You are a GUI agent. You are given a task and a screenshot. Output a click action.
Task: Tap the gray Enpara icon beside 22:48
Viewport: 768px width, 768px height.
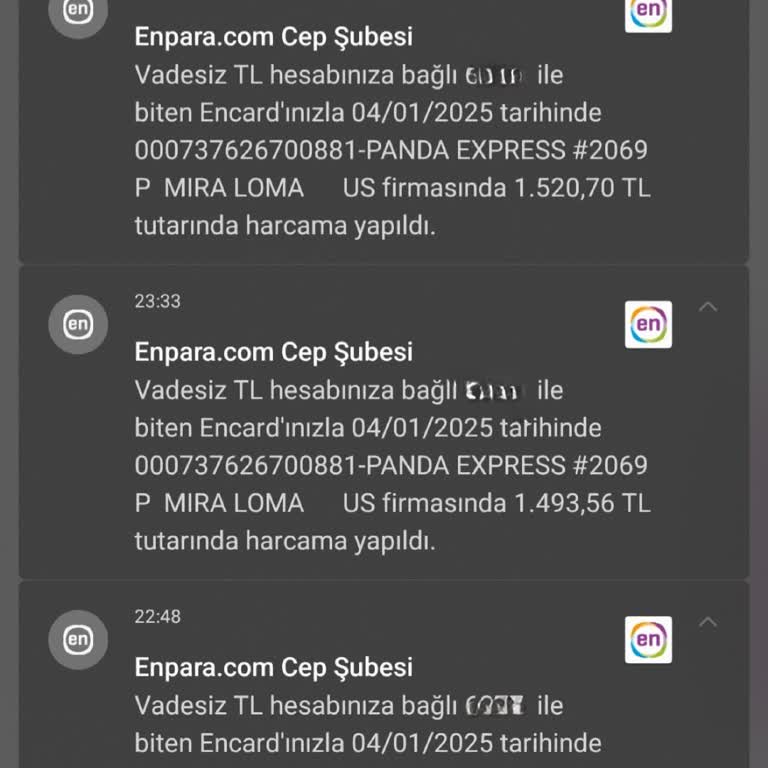coord(78,640)
